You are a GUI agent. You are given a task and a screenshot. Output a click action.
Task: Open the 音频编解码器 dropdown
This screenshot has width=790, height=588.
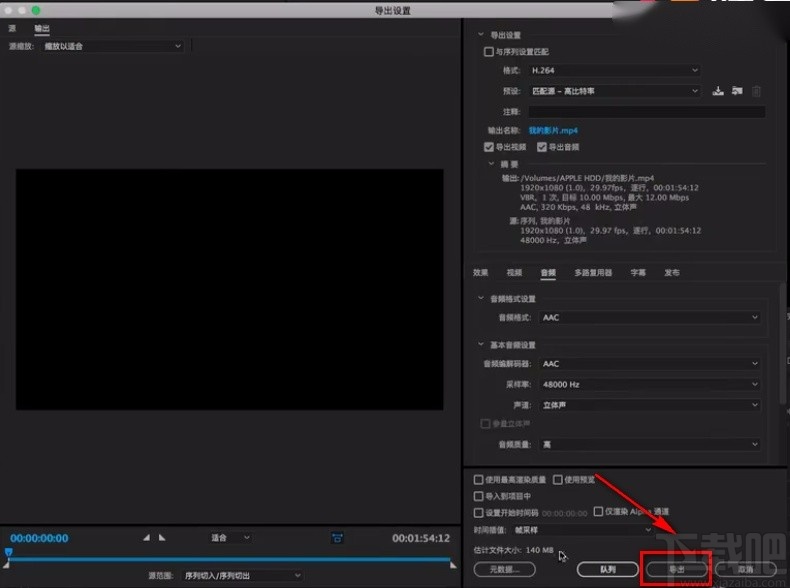[x=650, y=363]
